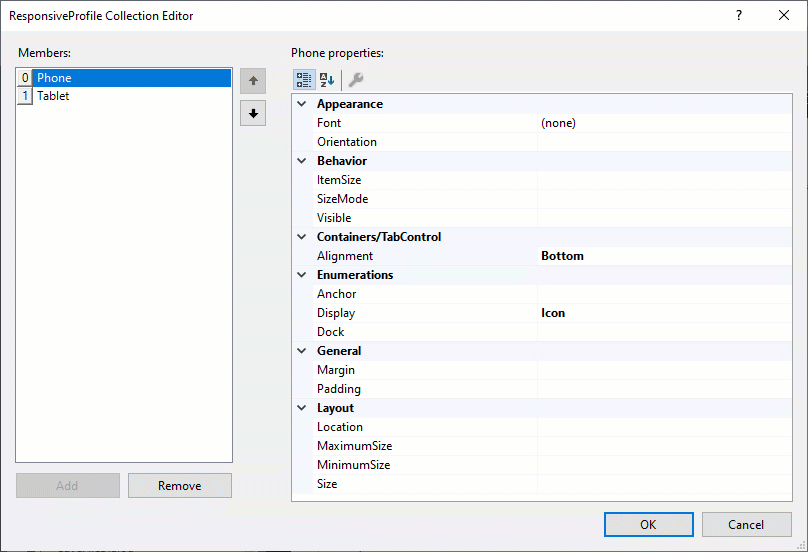Viewport: 808px width, 552px height.
Task: Move selected member down
Action: point(253,113)
